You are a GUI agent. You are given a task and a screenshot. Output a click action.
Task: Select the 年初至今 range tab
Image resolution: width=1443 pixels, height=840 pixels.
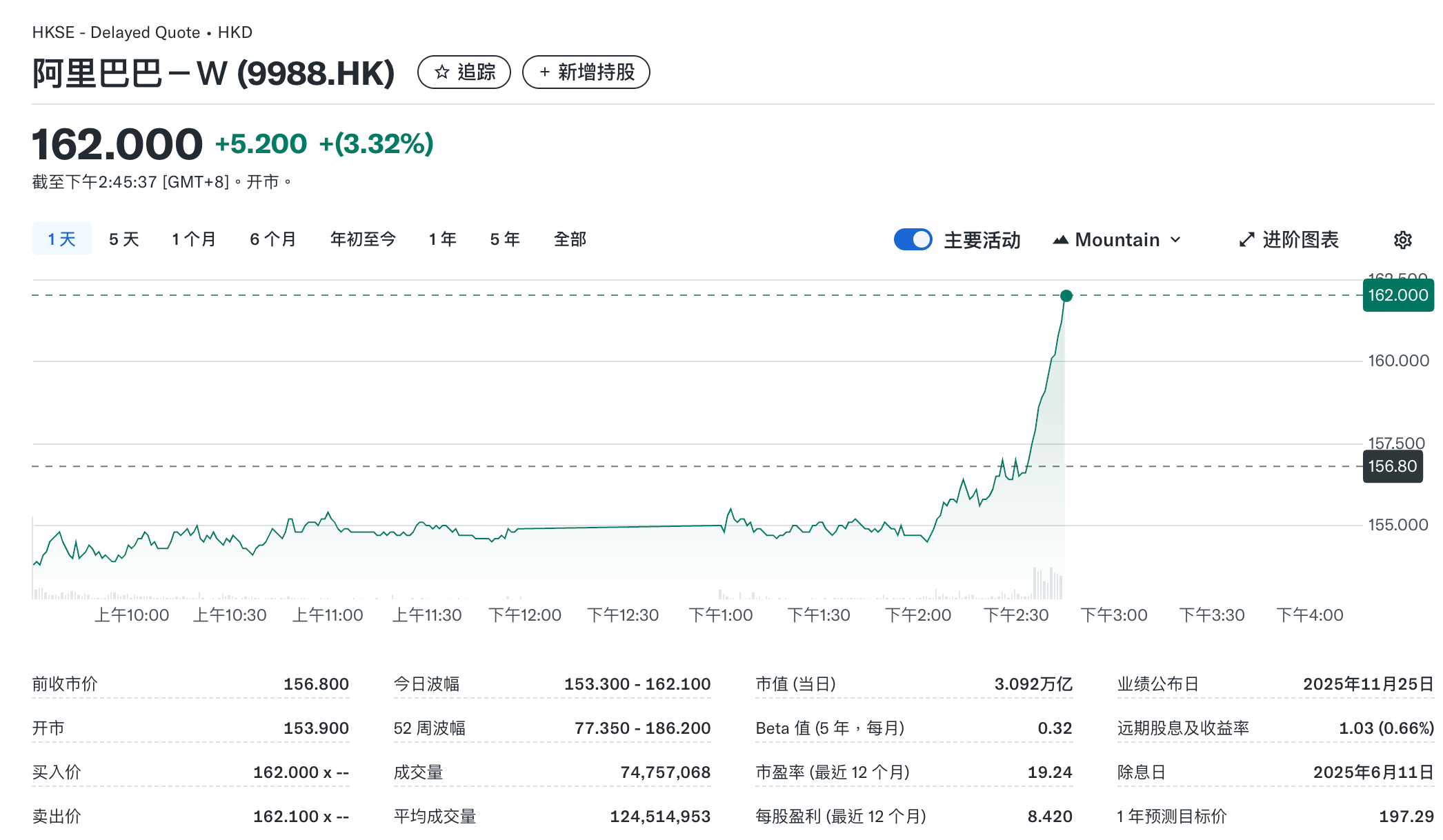364,239
